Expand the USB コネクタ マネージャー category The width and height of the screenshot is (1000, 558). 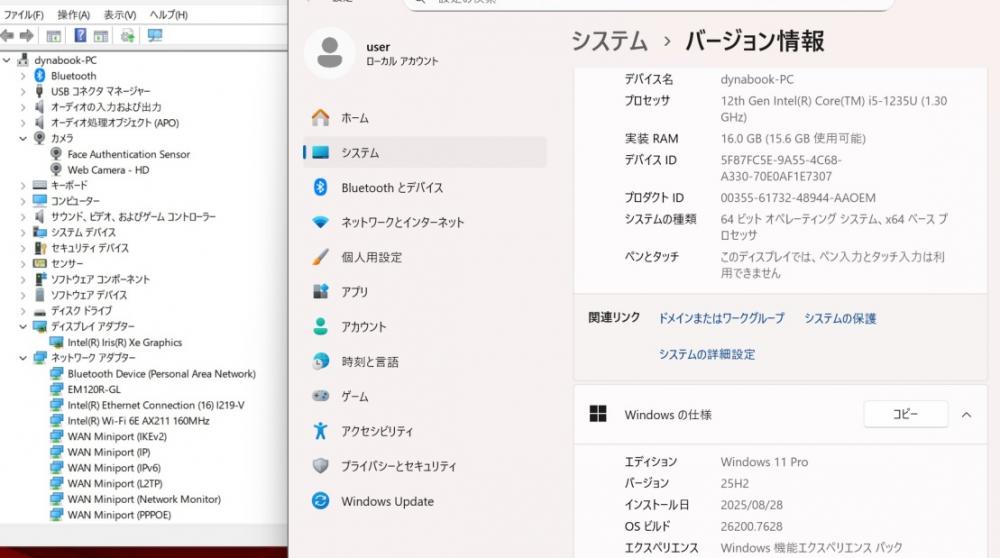(x=23, y=91)
